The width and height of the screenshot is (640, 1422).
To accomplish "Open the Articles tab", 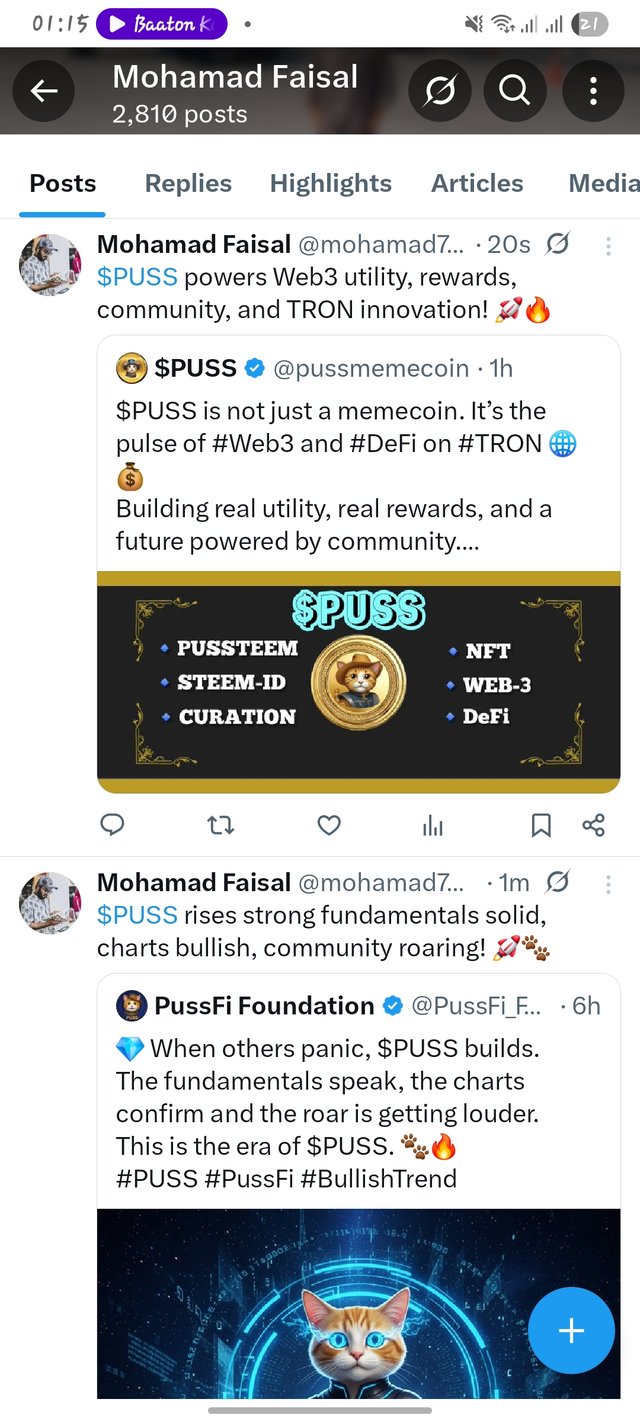I will coord(477,183).
